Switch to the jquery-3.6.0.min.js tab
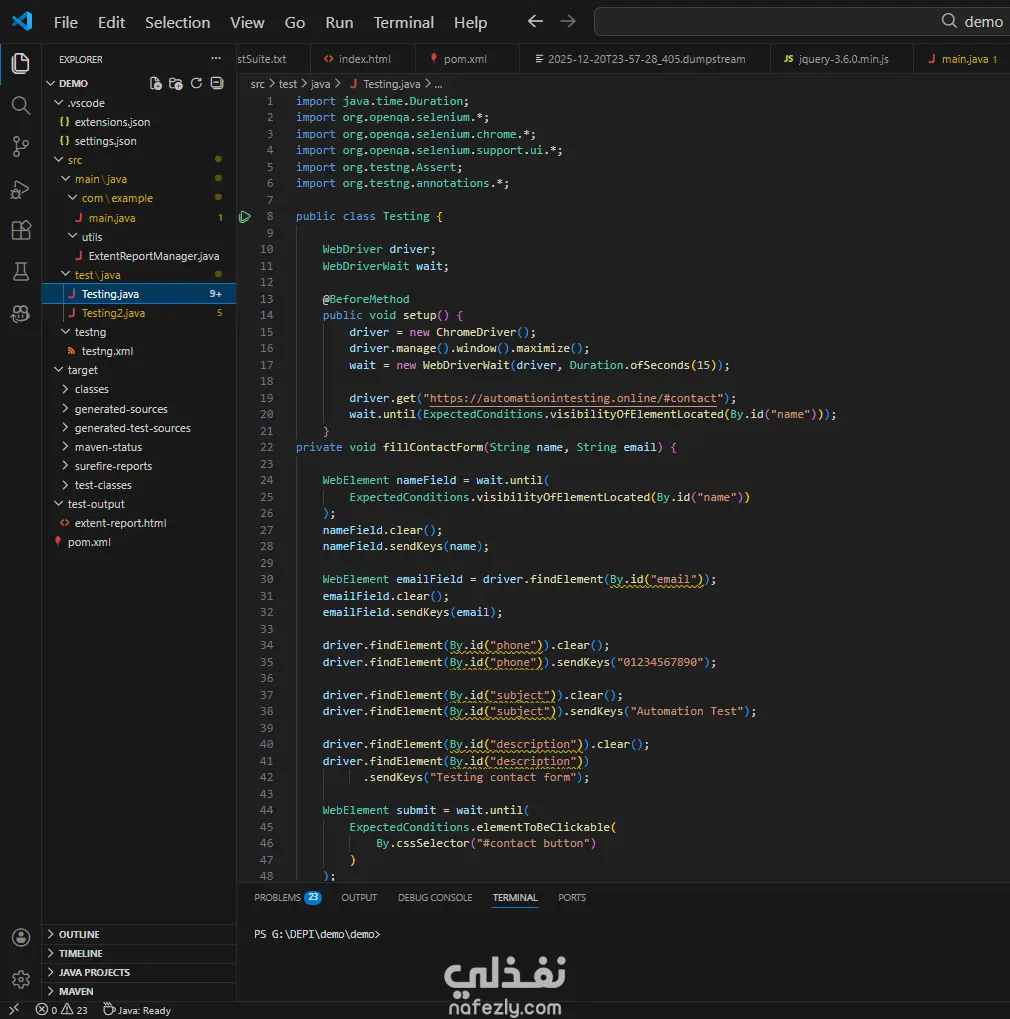Screen dimensions: 1010x1019 click(x=841, y=58)
